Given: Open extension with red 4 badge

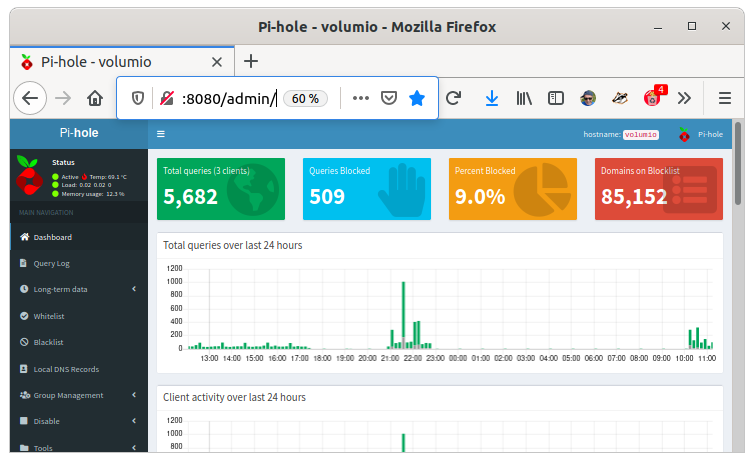Looking at the screenshot, I should point(653,97).
